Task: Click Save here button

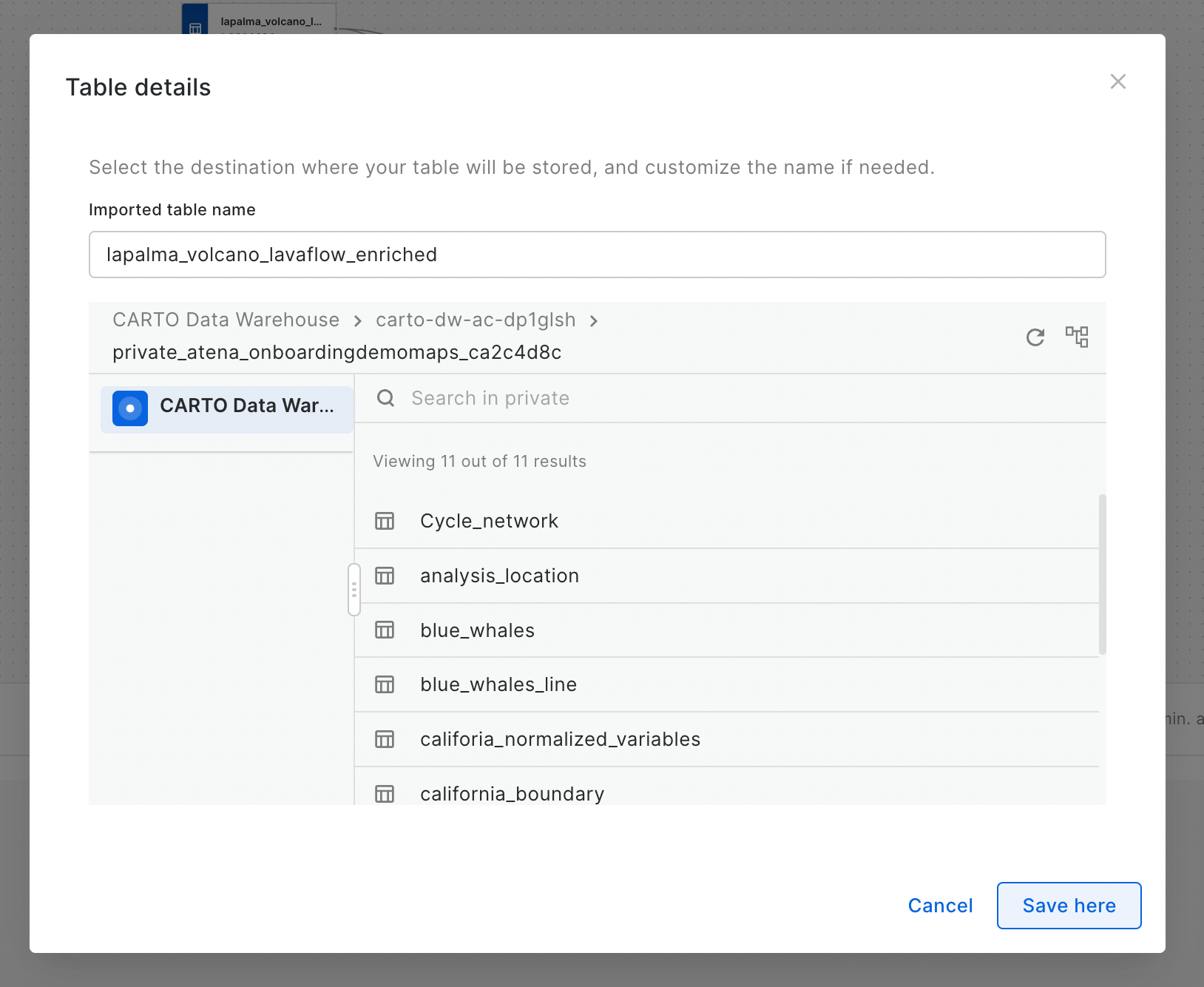Action: tap(1069, 906)
